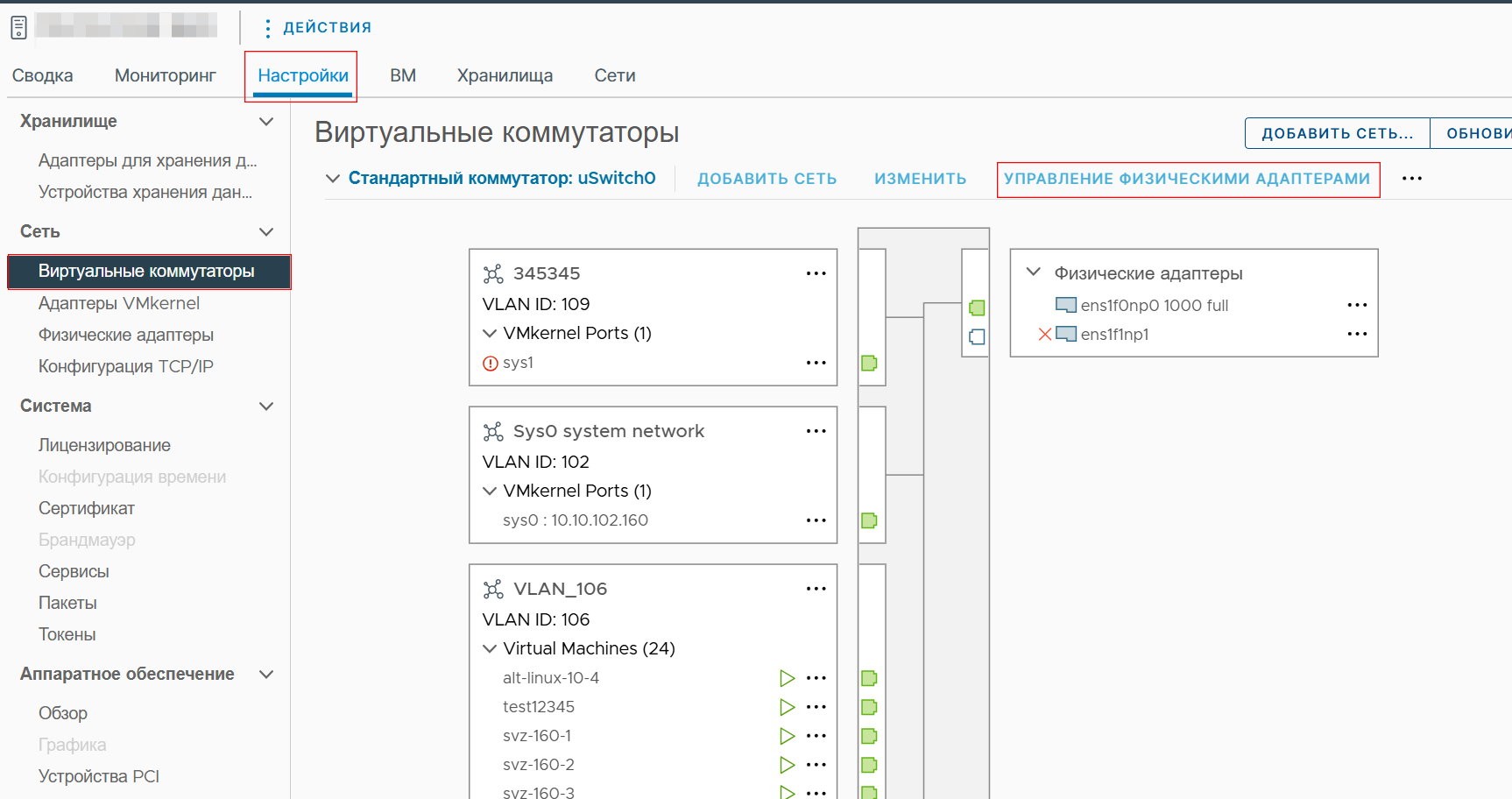Image resolution: width=1512 pixels, height=799 pixels.
Task: Click ДОБАВИТЬ СЕТЬ link for uSwitch0
Action: click(767, 179)
